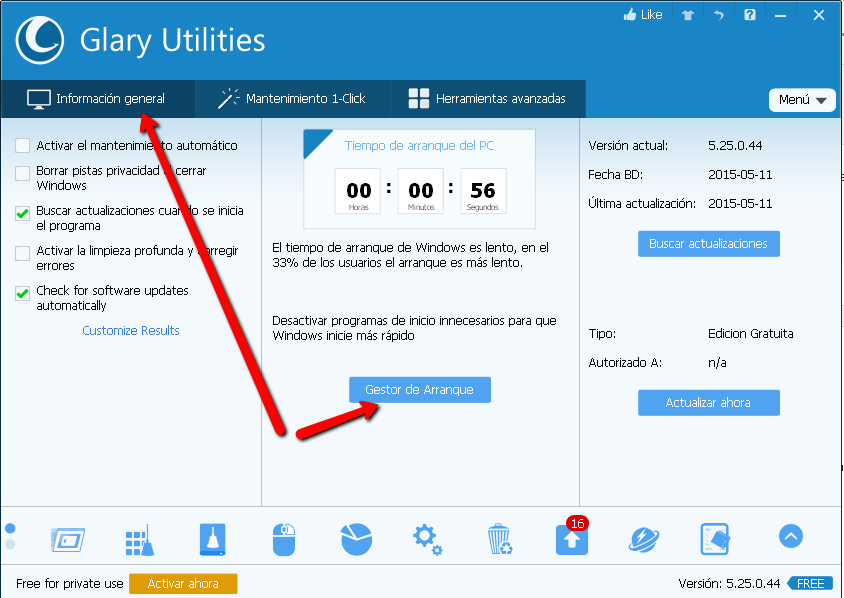Click the Última actualización date value
This screenshot has width=844, height=598.
point(740,203)
